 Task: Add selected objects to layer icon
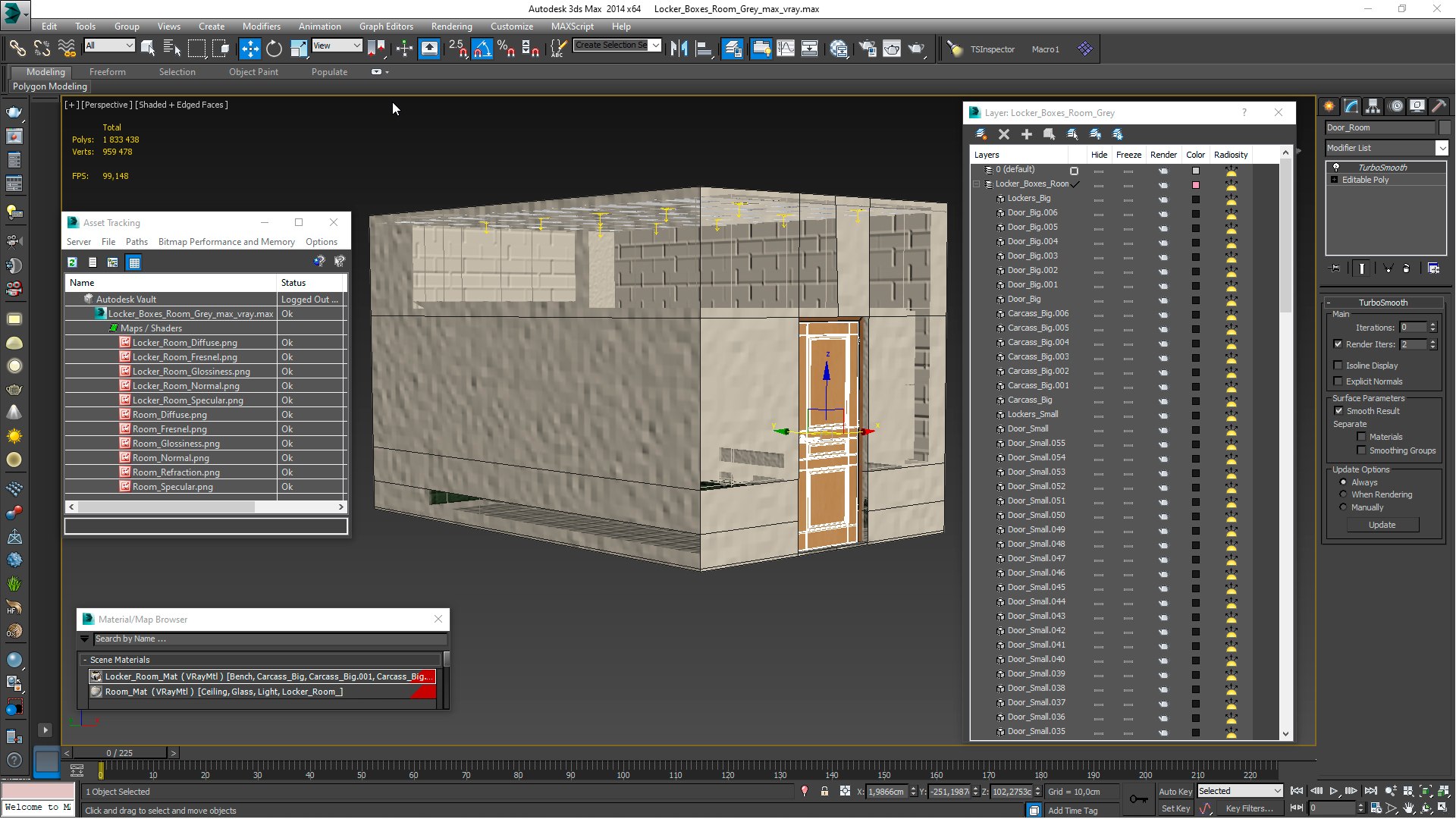tap(1027, 134)
